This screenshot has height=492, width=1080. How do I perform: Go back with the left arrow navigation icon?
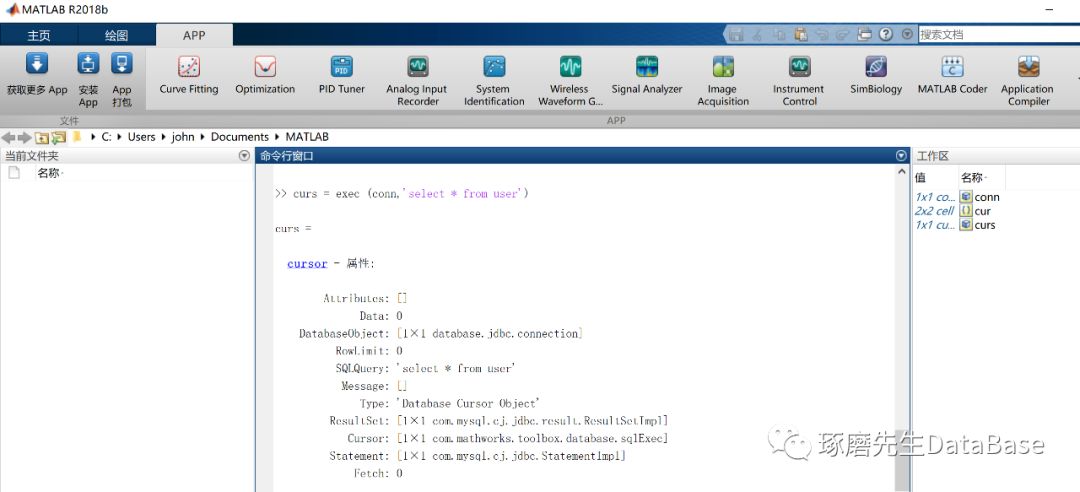point(9,137)
